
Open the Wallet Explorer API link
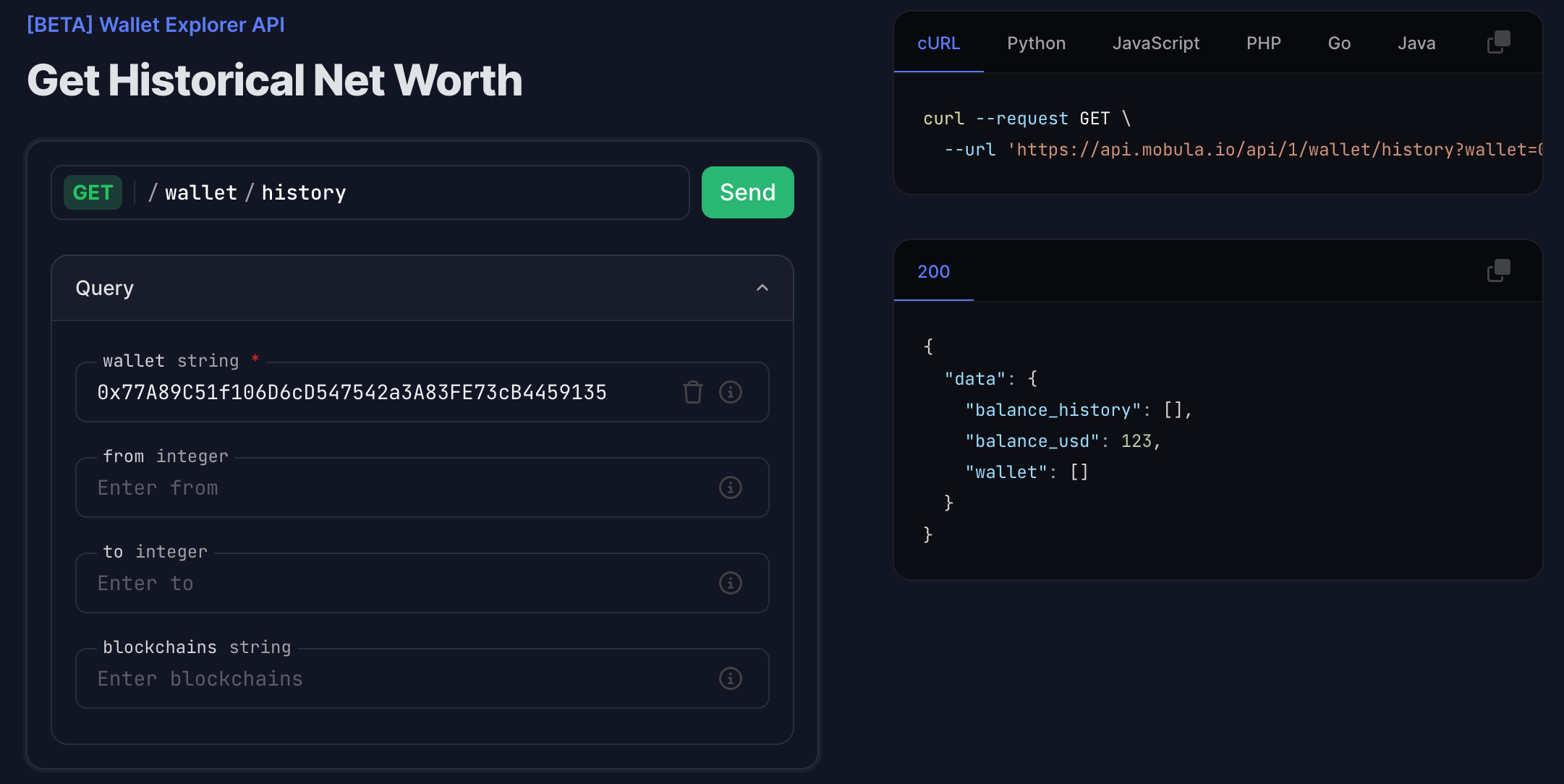(156, 25)
